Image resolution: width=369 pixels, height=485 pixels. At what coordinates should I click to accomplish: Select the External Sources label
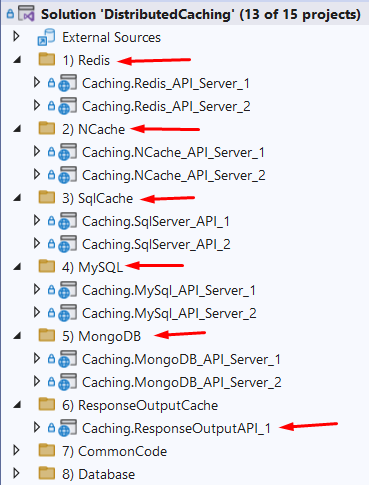[111, 37]
